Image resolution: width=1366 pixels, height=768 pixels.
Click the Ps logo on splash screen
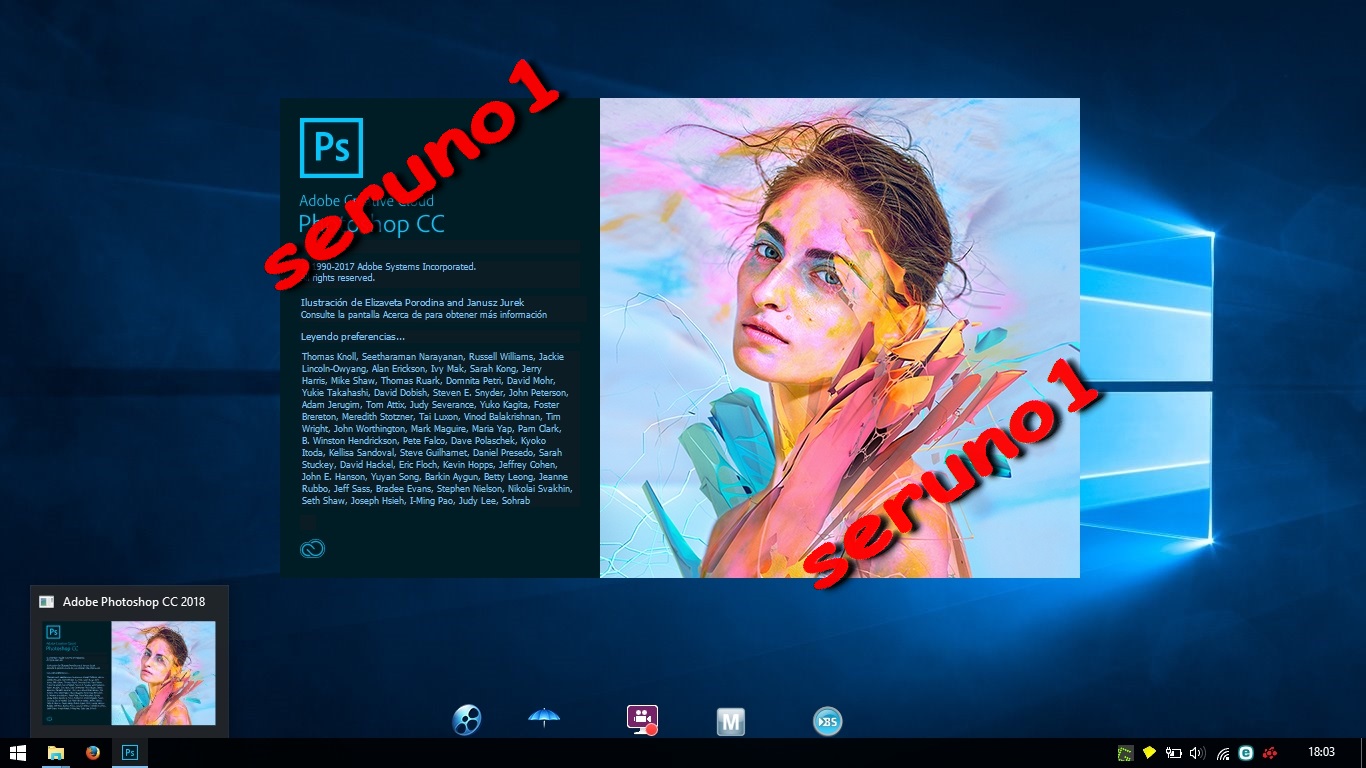(331, 148)
